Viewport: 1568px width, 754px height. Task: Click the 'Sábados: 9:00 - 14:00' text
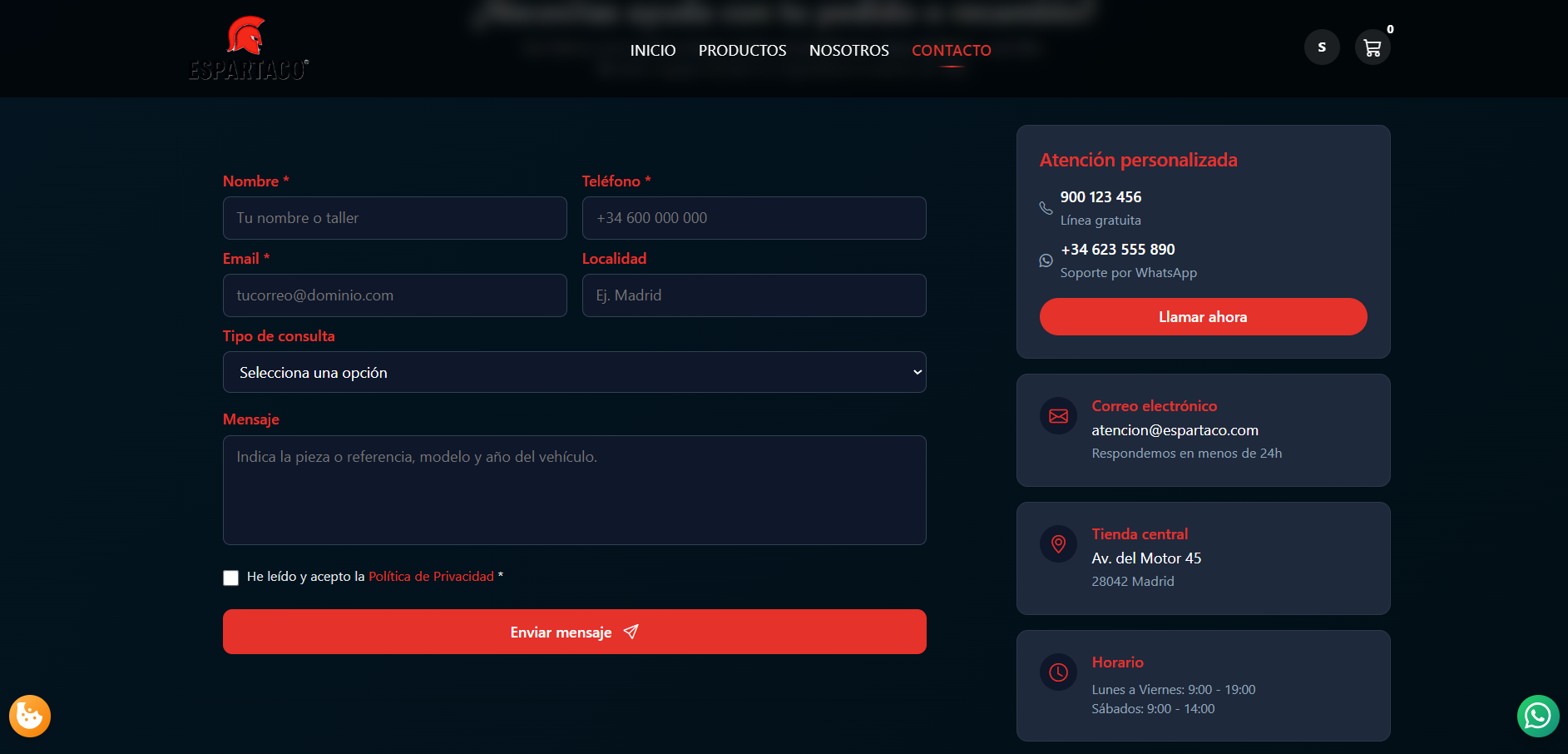[1153, 709]
